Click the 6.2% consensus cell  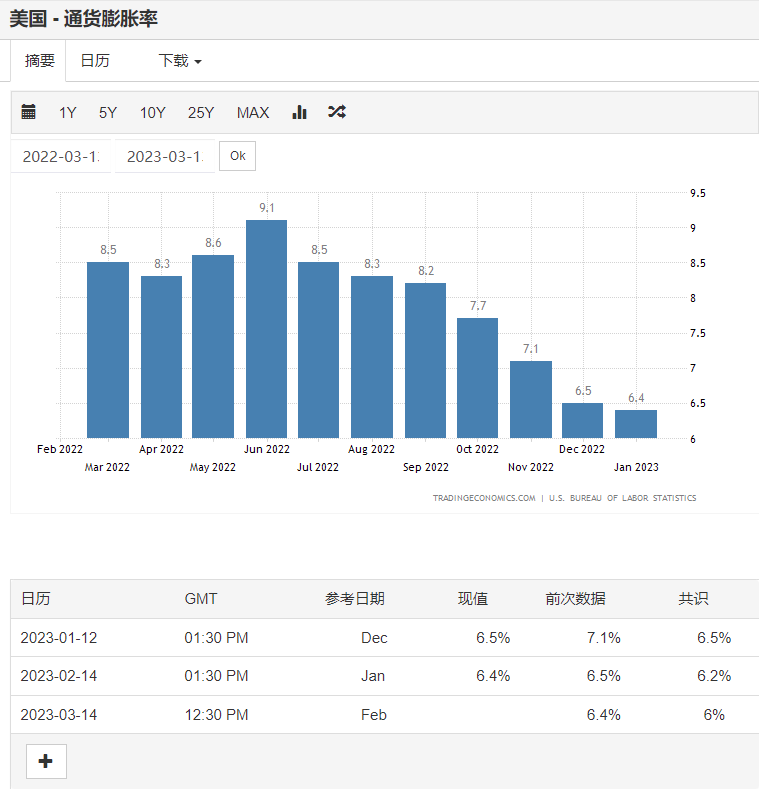pyautogui.click(x=714, y=676)
